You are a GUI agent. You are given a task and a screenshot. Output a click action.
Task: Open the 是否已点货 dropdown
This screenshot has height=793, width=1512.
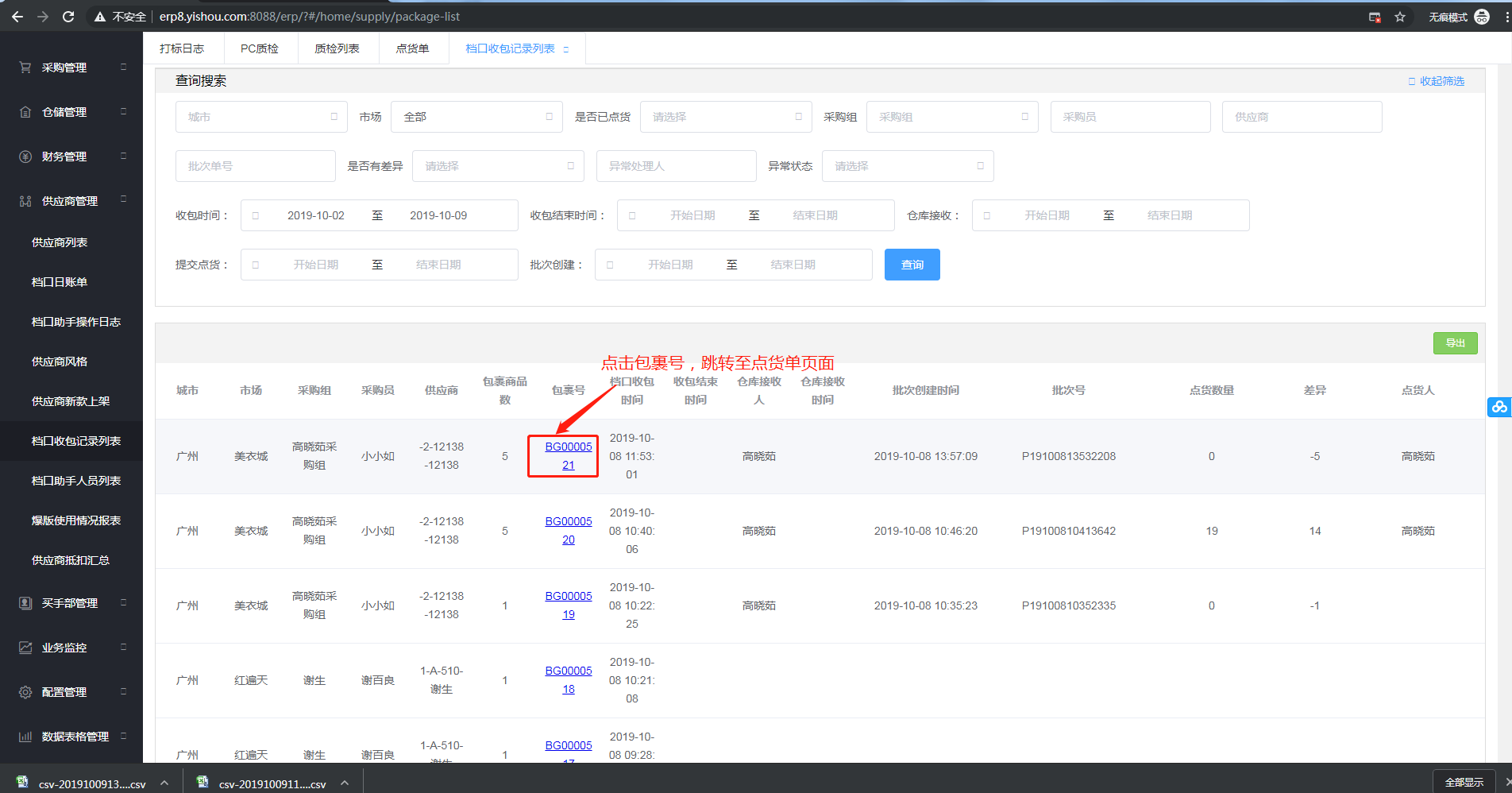726,117
